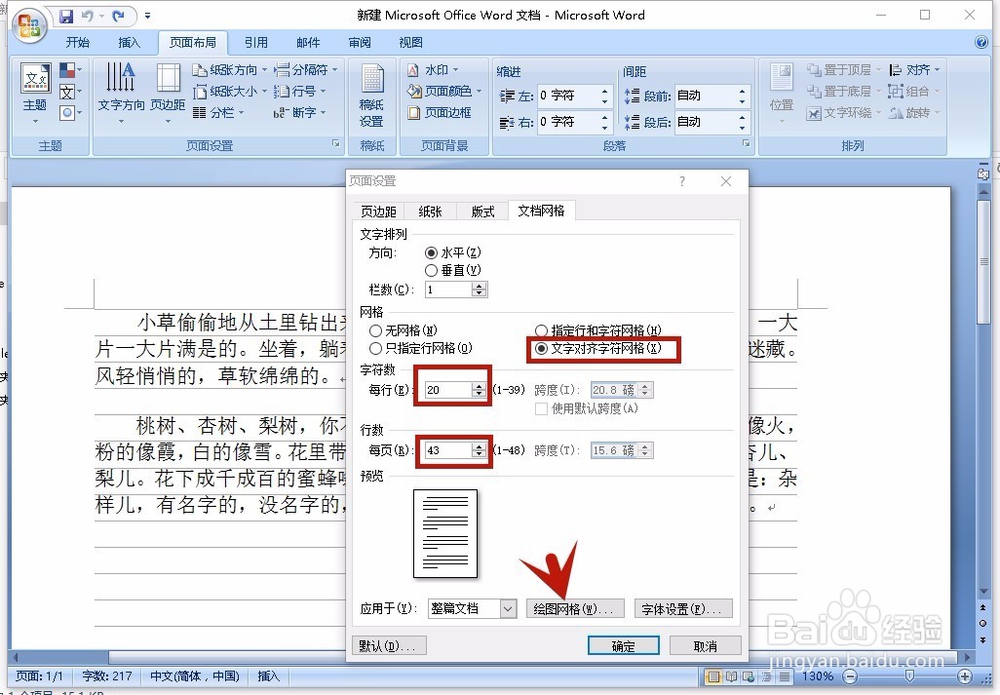Open the 主题 themes gallery
Image resolution: width=1000 pixels, height=695 pixels.
(35, 92)
